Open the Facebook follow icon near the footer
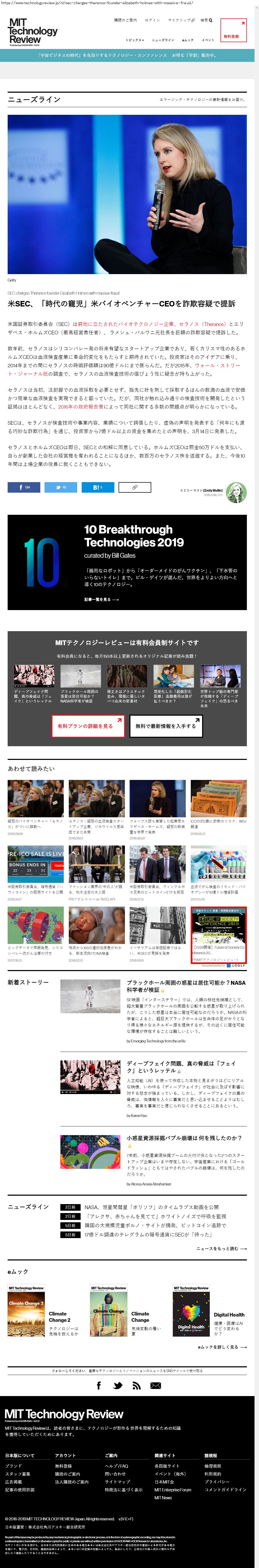Image resolution: width=259 pixels, height=1568 pixels. [99, 1385]
